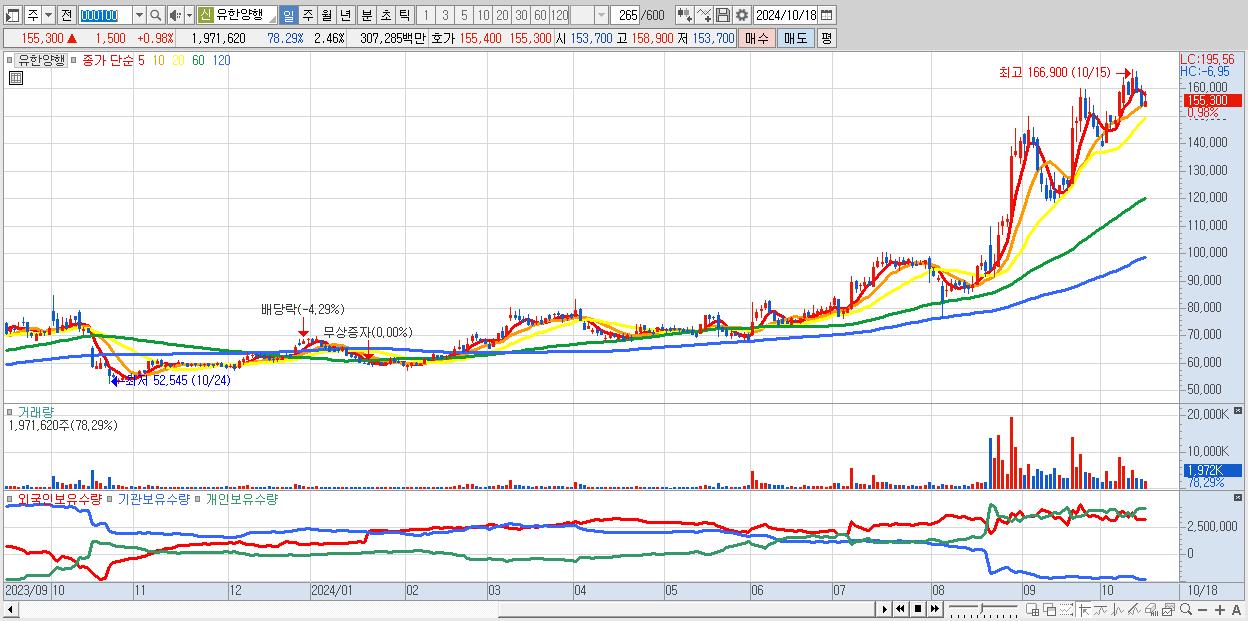Click the candle count field showing 265
The image size is (1248, 621).
[626, 15]
